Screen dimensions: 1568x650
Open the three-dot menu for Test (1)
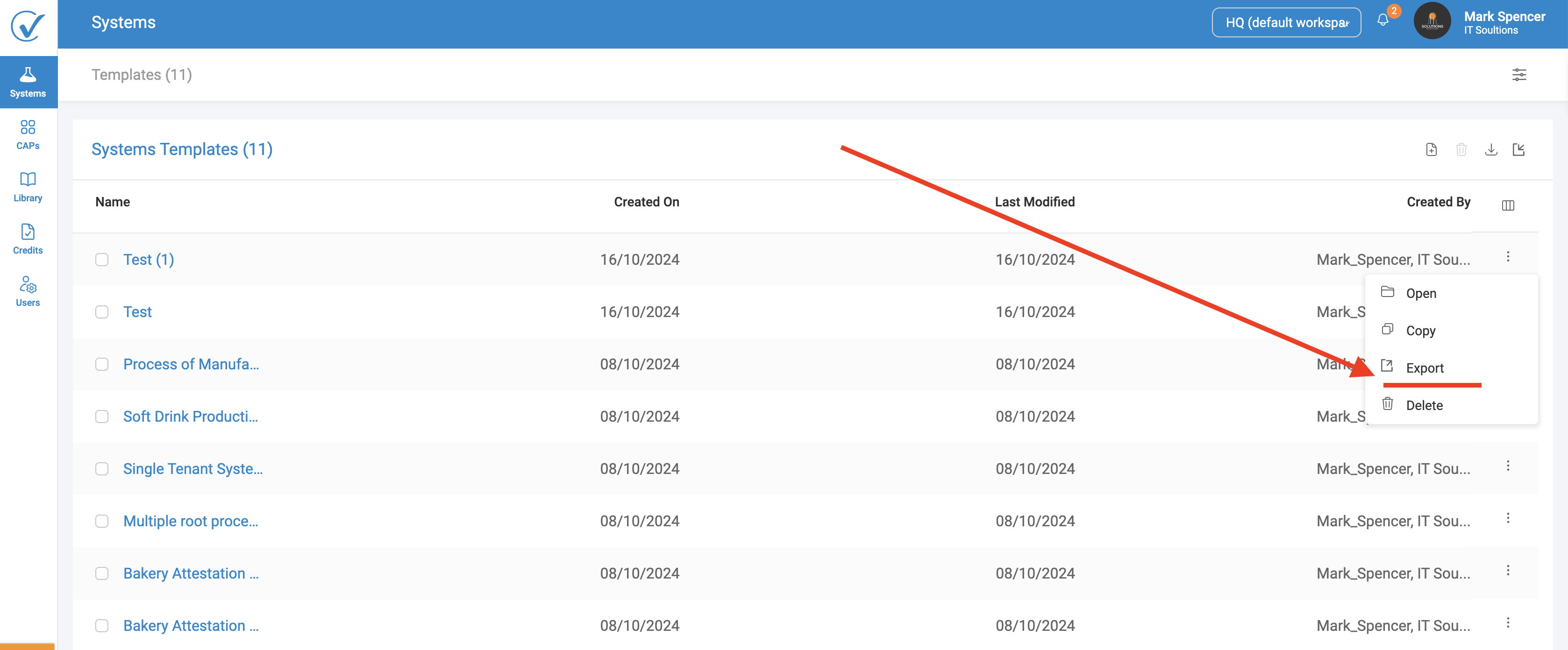click(x=1508, y=257)
